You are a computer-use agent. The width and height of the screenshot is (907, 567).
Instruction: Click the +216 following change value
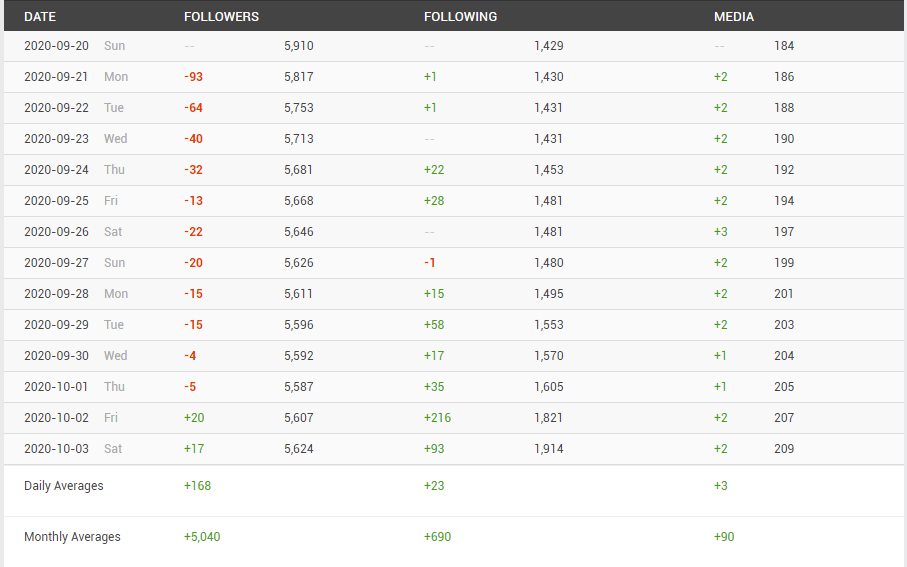coord(437,418)
